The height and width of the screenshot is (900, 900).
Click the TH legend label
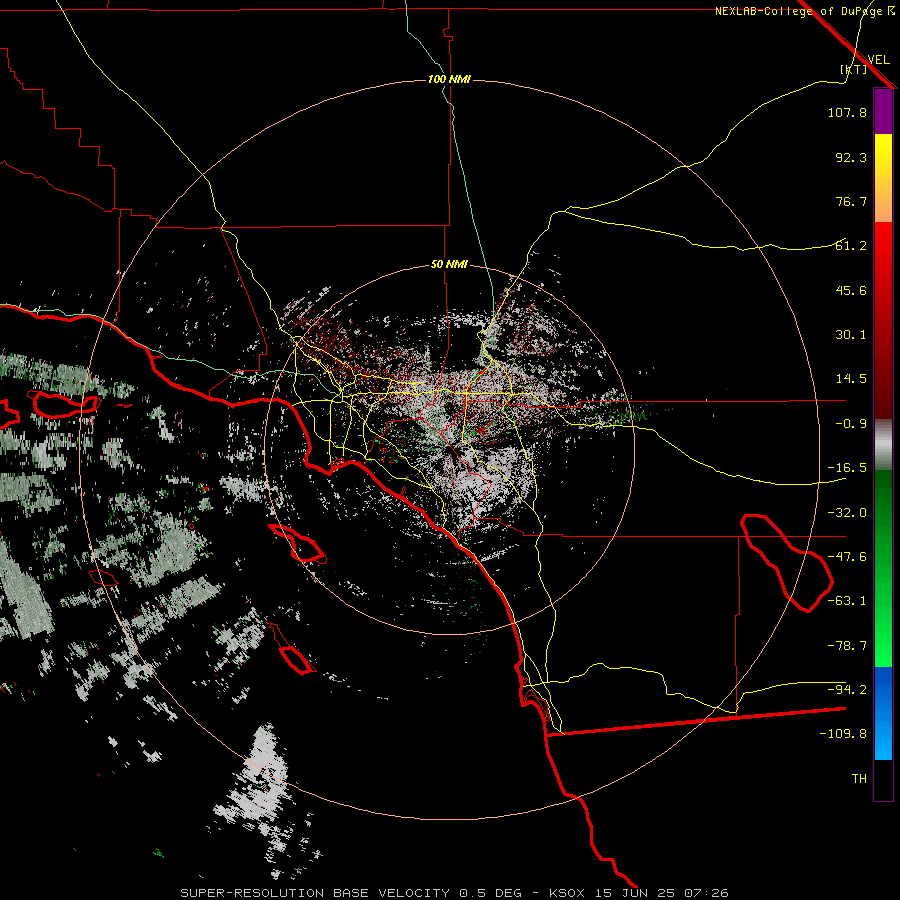coord(859,779)
